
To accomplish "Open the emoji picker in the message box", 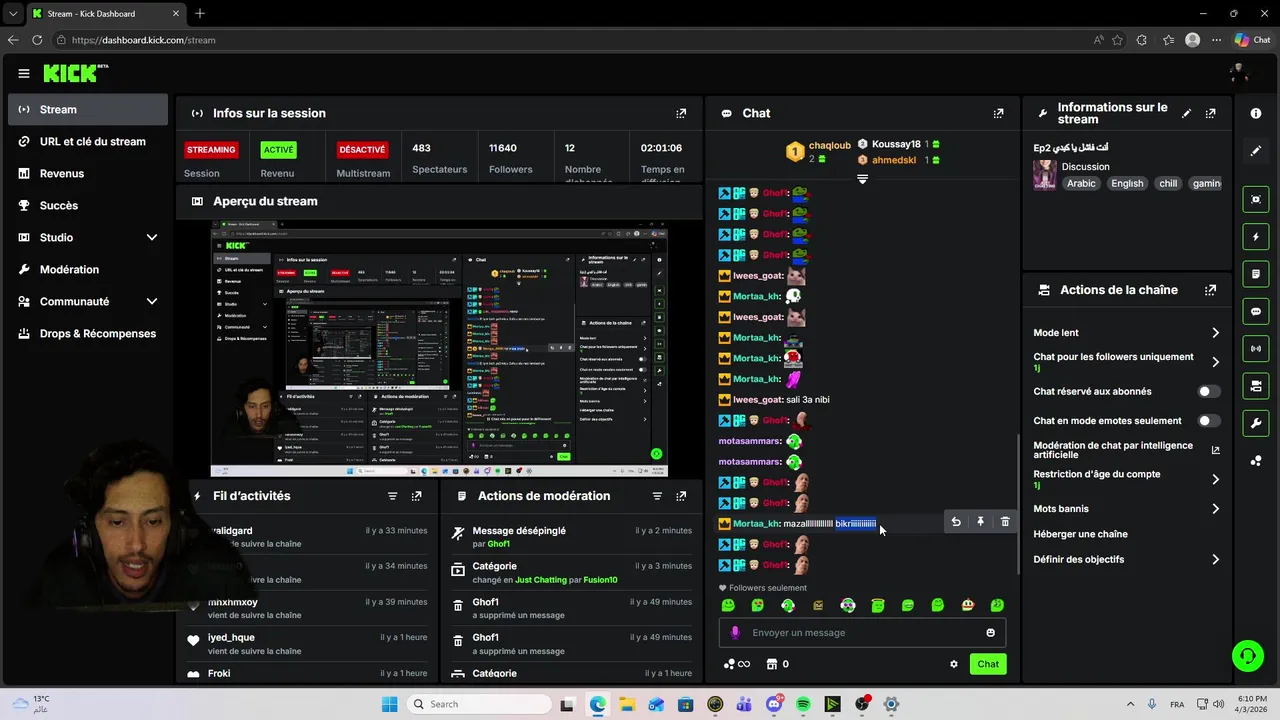I will [x=991, y=632].
